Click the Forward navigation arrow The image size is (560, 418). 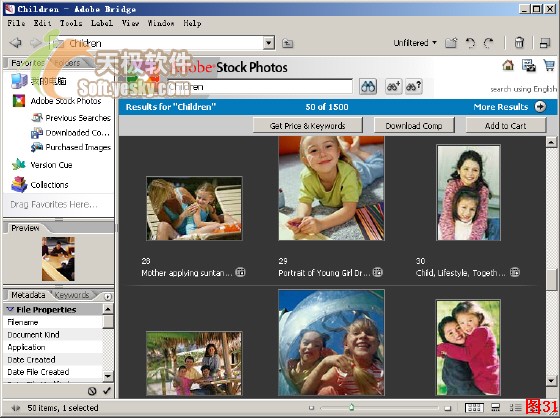[35, 43]
